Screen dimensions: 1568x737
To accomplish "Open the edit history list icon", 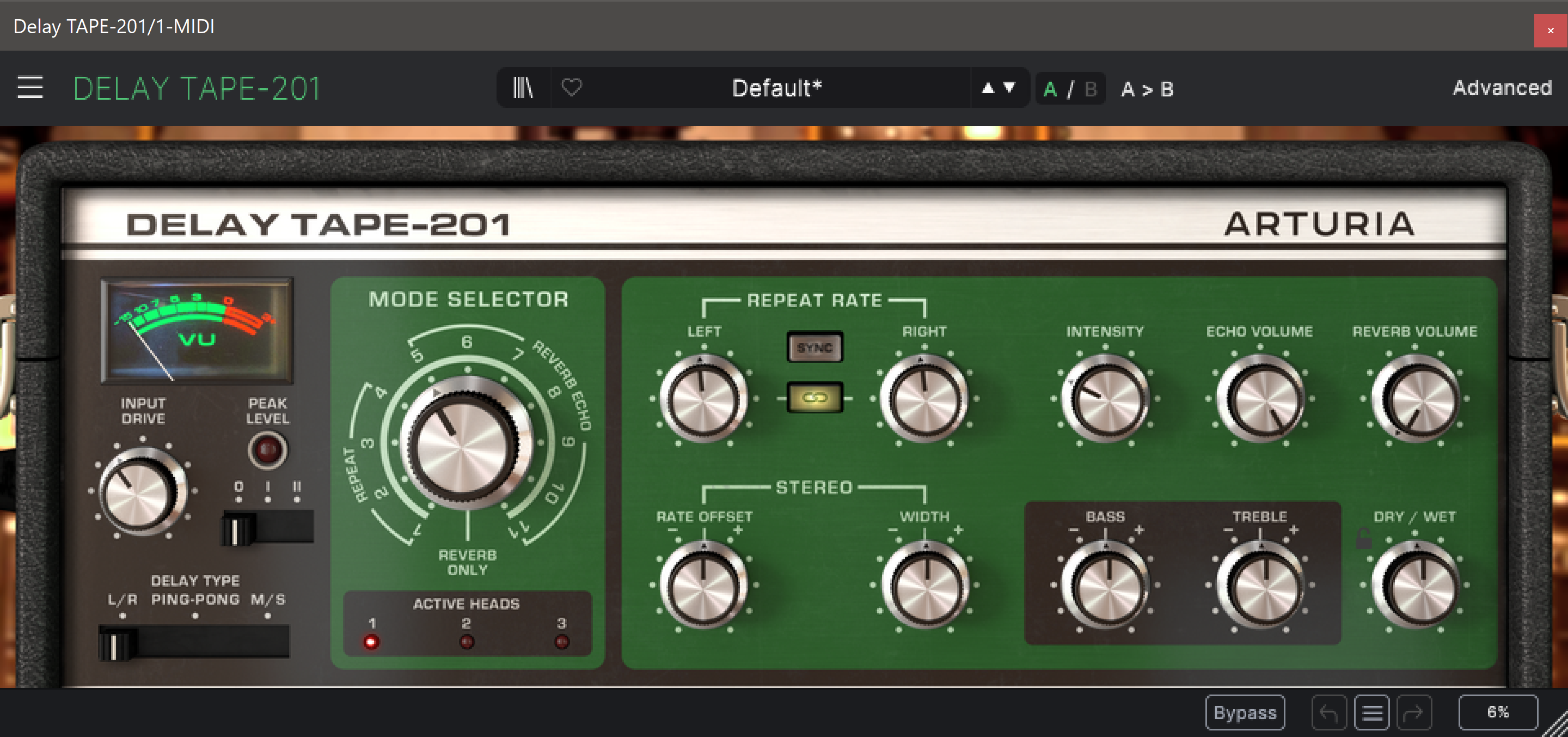I will click(x=1371, y=712).
